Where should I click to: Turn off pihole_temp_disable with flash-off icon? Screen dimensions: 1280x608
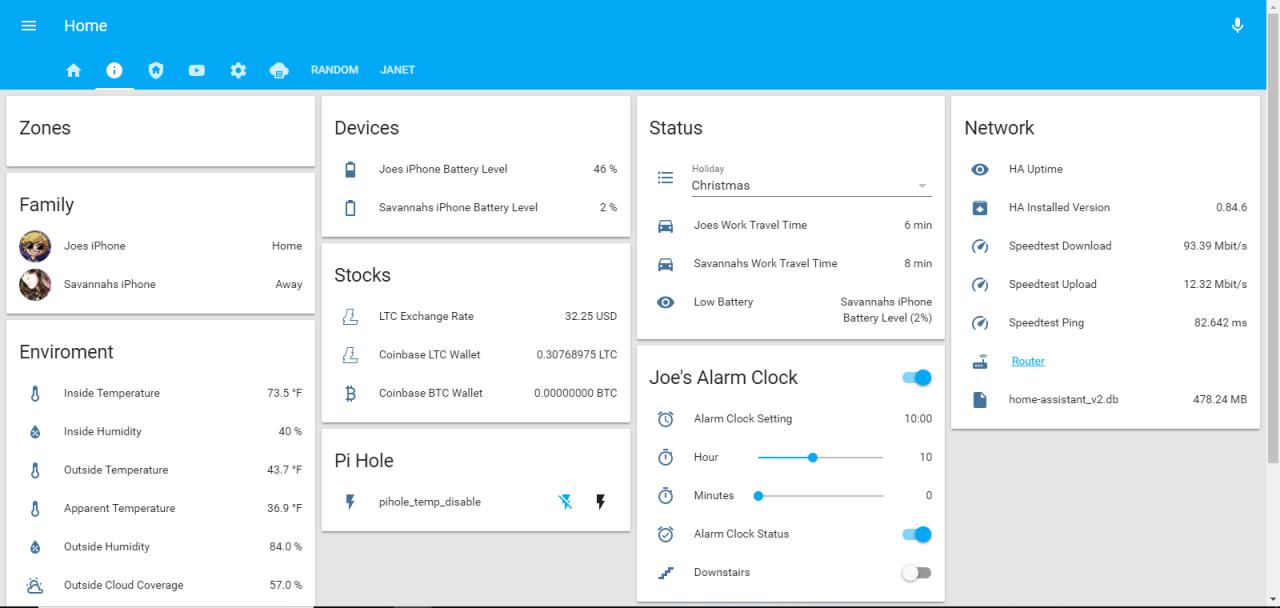pos(566,502)
